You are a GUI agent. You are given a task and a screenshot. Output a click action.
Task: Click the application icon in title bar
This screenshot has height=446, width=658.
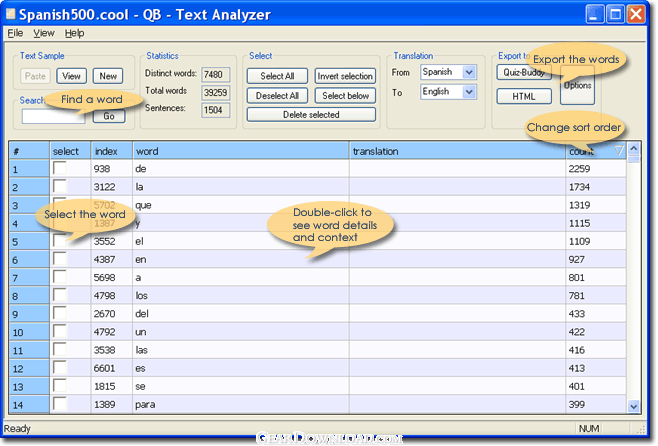point(10,14)
